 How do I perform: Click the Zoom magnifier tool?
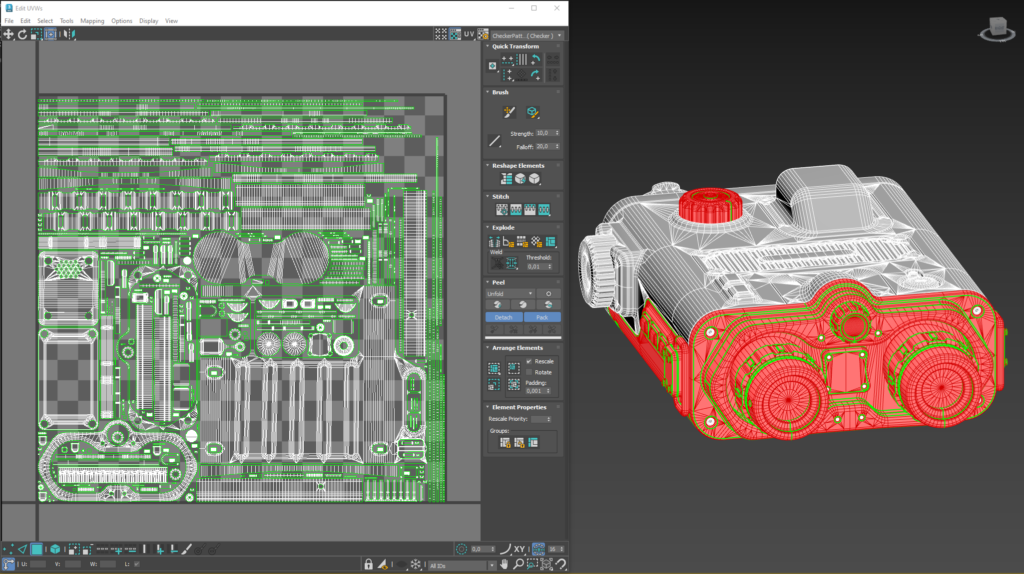(516, 565)
